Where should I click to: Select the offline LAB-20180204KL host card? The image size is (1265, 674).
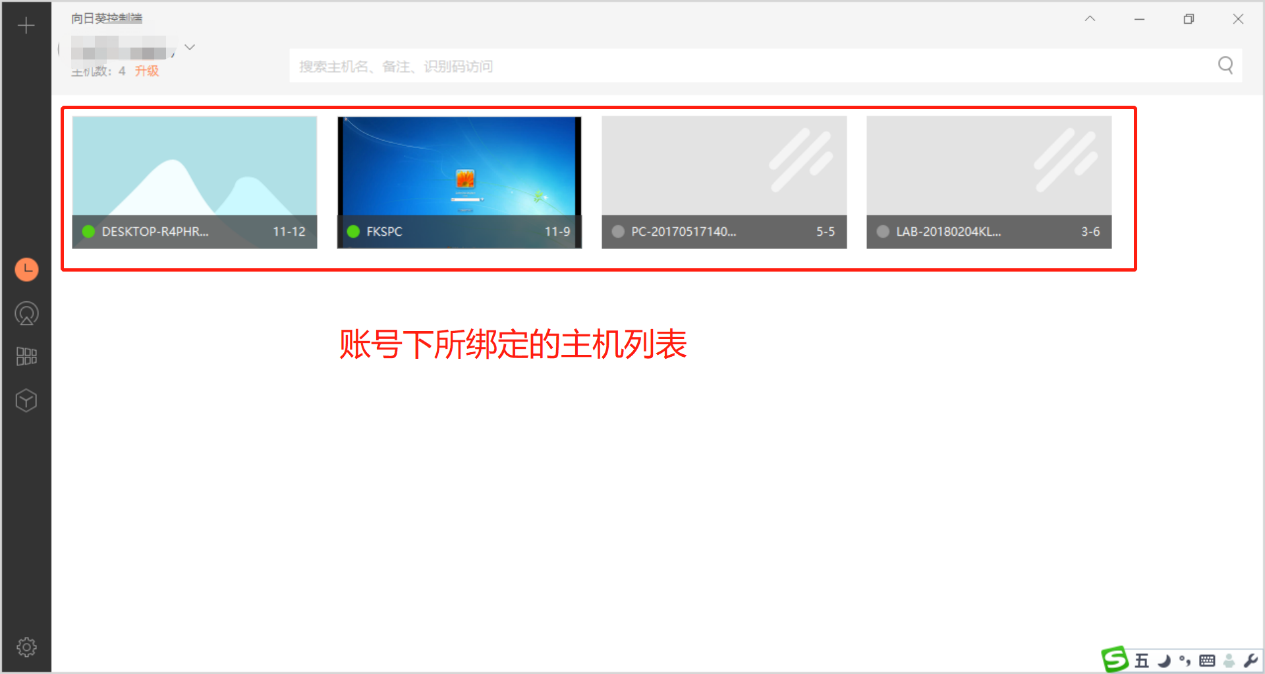[x=988, y=181]
